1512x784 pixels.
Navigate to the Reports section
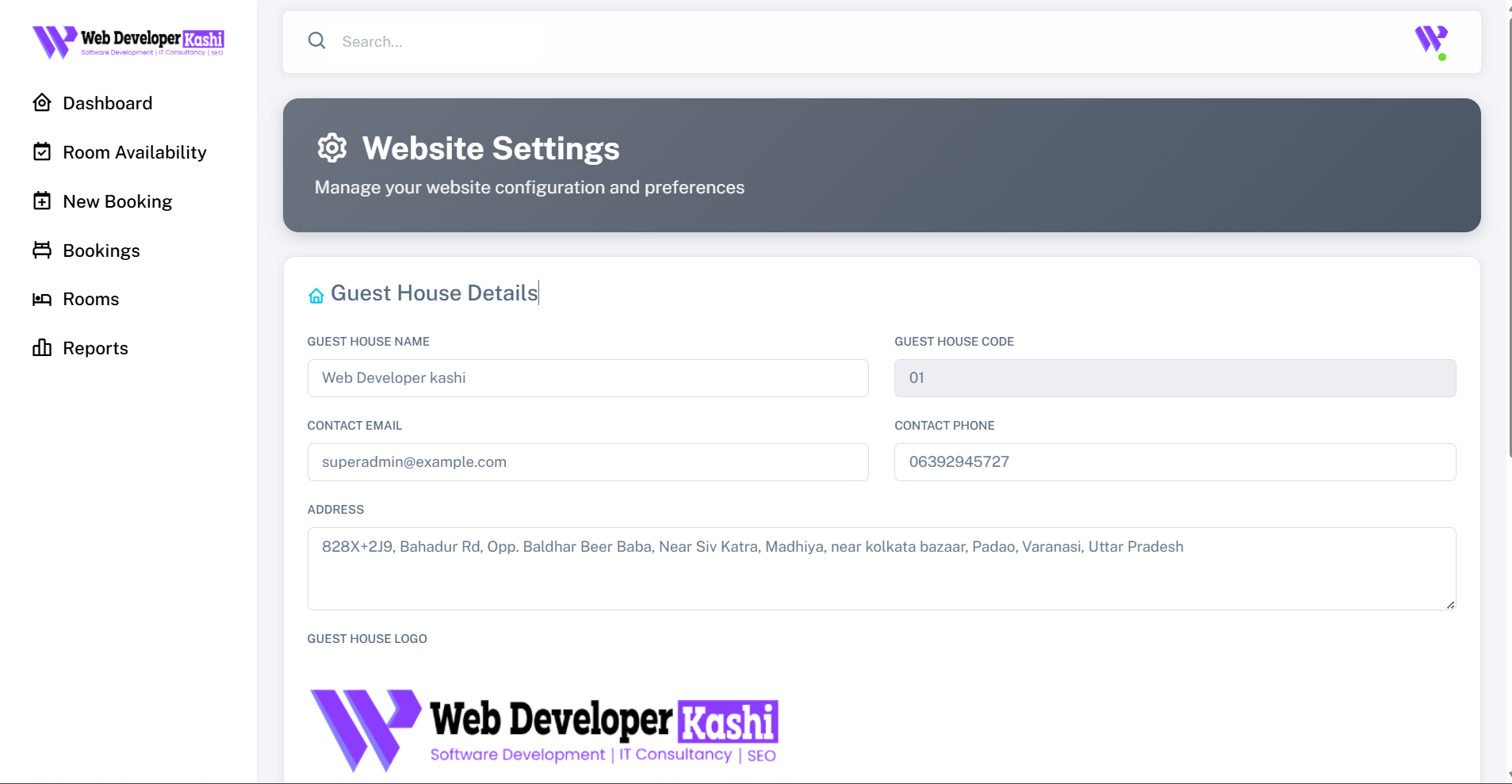click(95, 348)
